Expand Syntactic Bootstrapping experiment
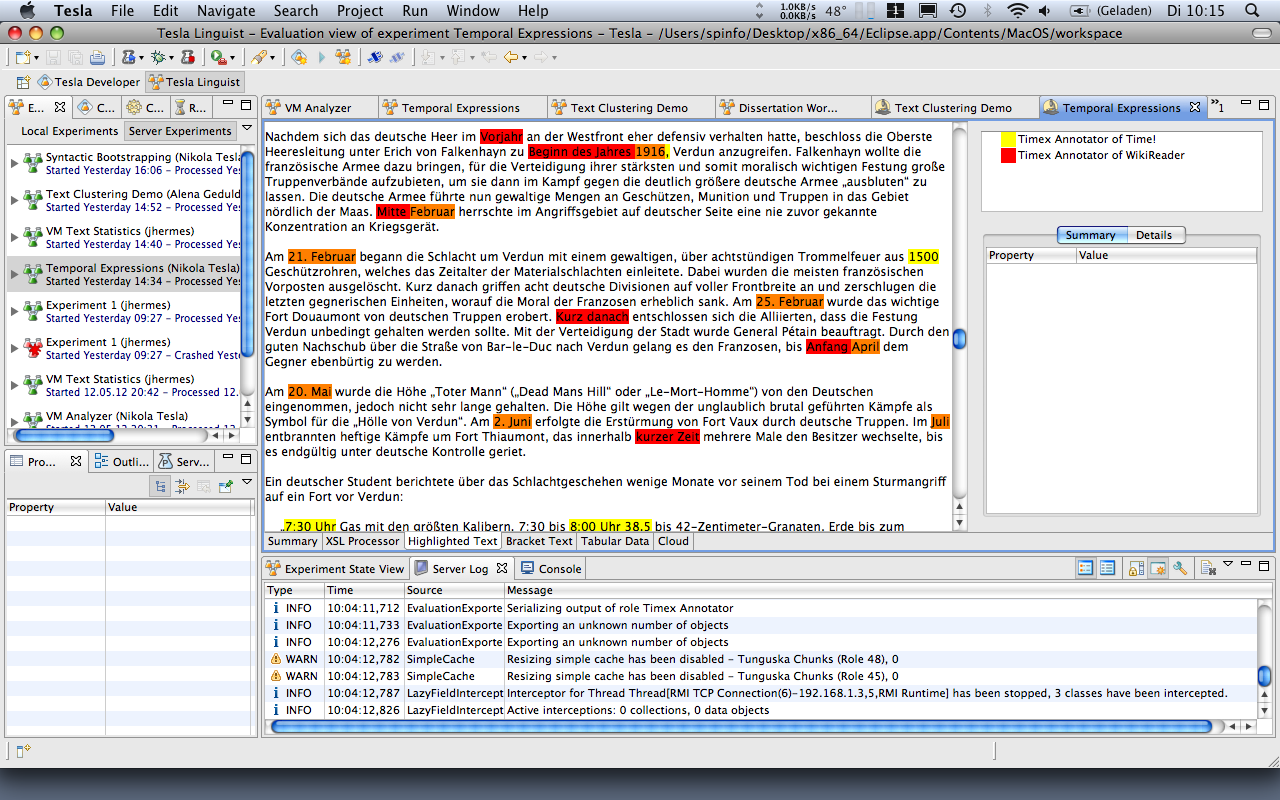This screenshot has height=800, width=1280. coord(14,163)
